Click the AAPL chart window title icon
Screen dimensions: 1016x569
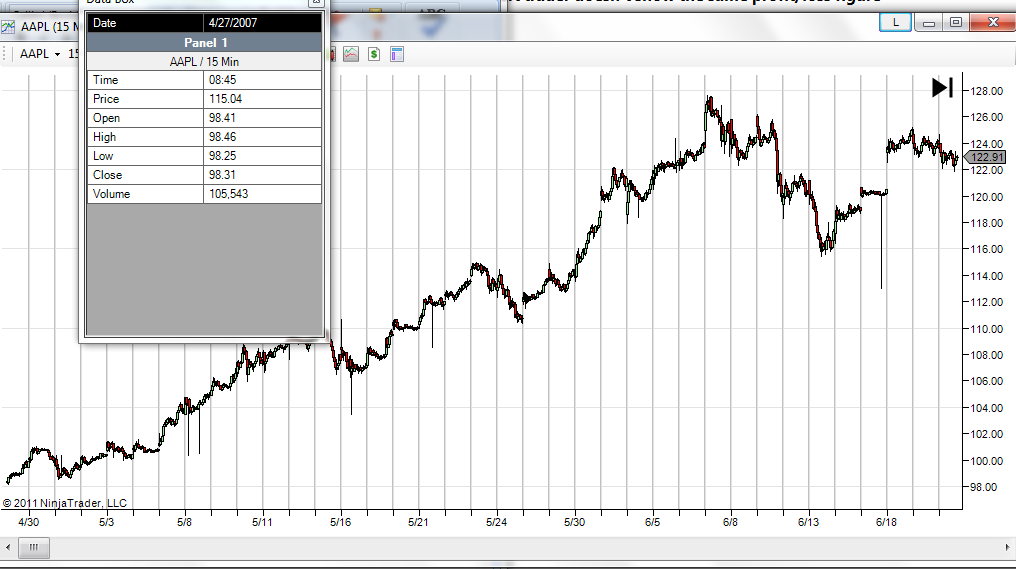pos(8,27)
